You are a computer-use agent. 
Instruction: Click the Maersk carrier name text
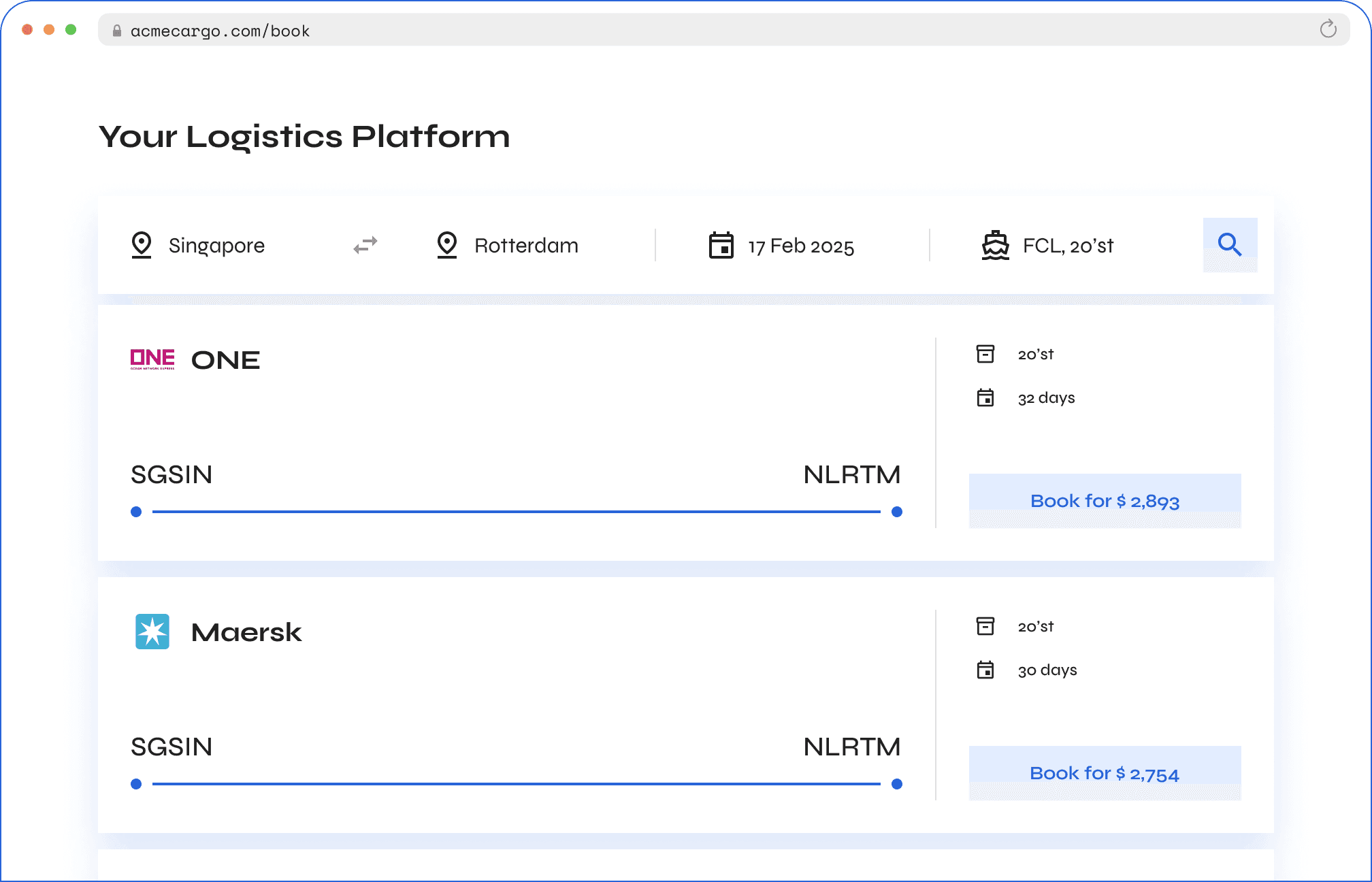(246, 632)
